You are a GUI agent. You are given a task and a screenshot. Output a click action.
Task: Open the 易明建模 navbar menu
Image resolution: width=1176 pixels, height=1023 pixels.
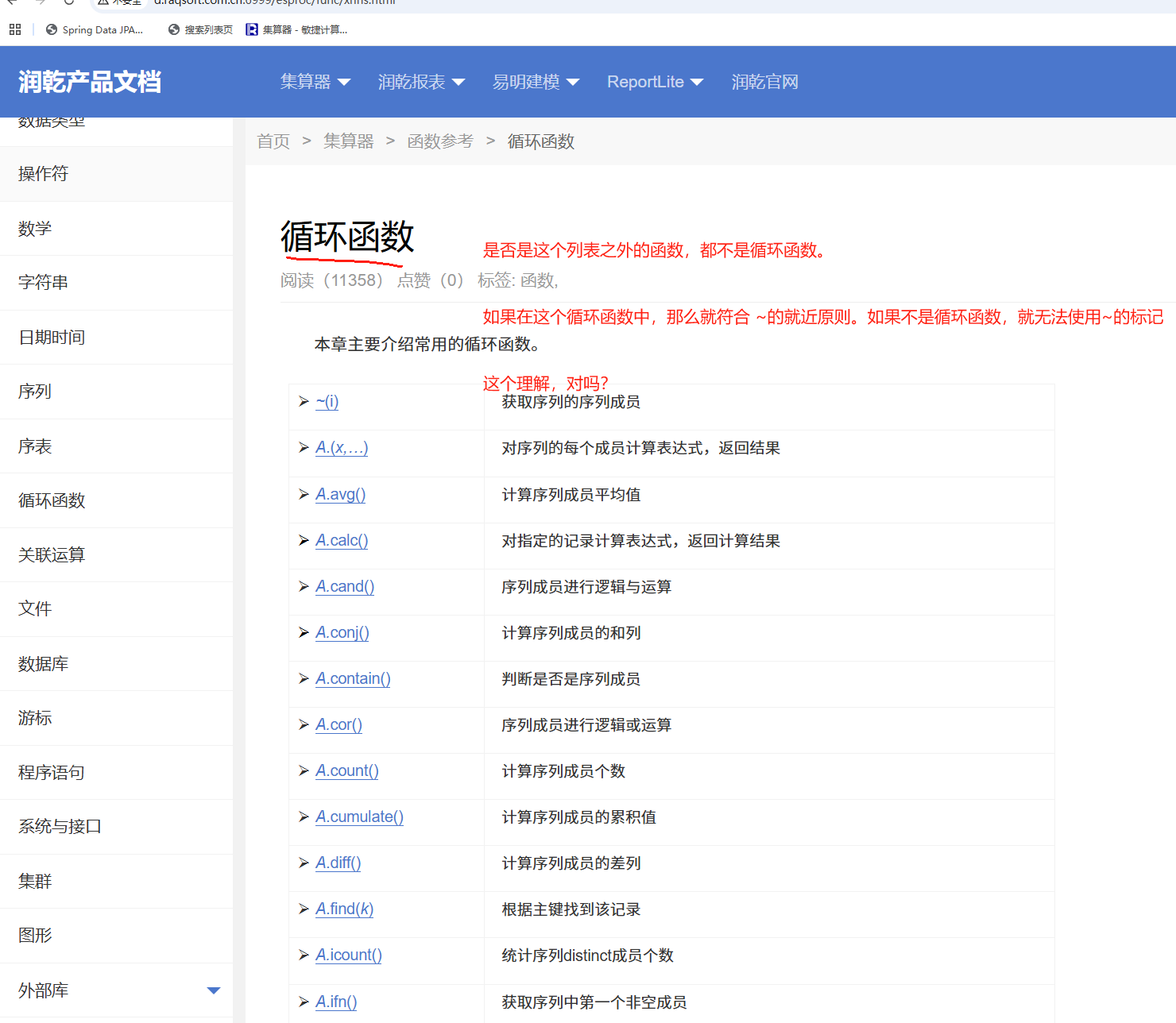(x=536, y=82)
